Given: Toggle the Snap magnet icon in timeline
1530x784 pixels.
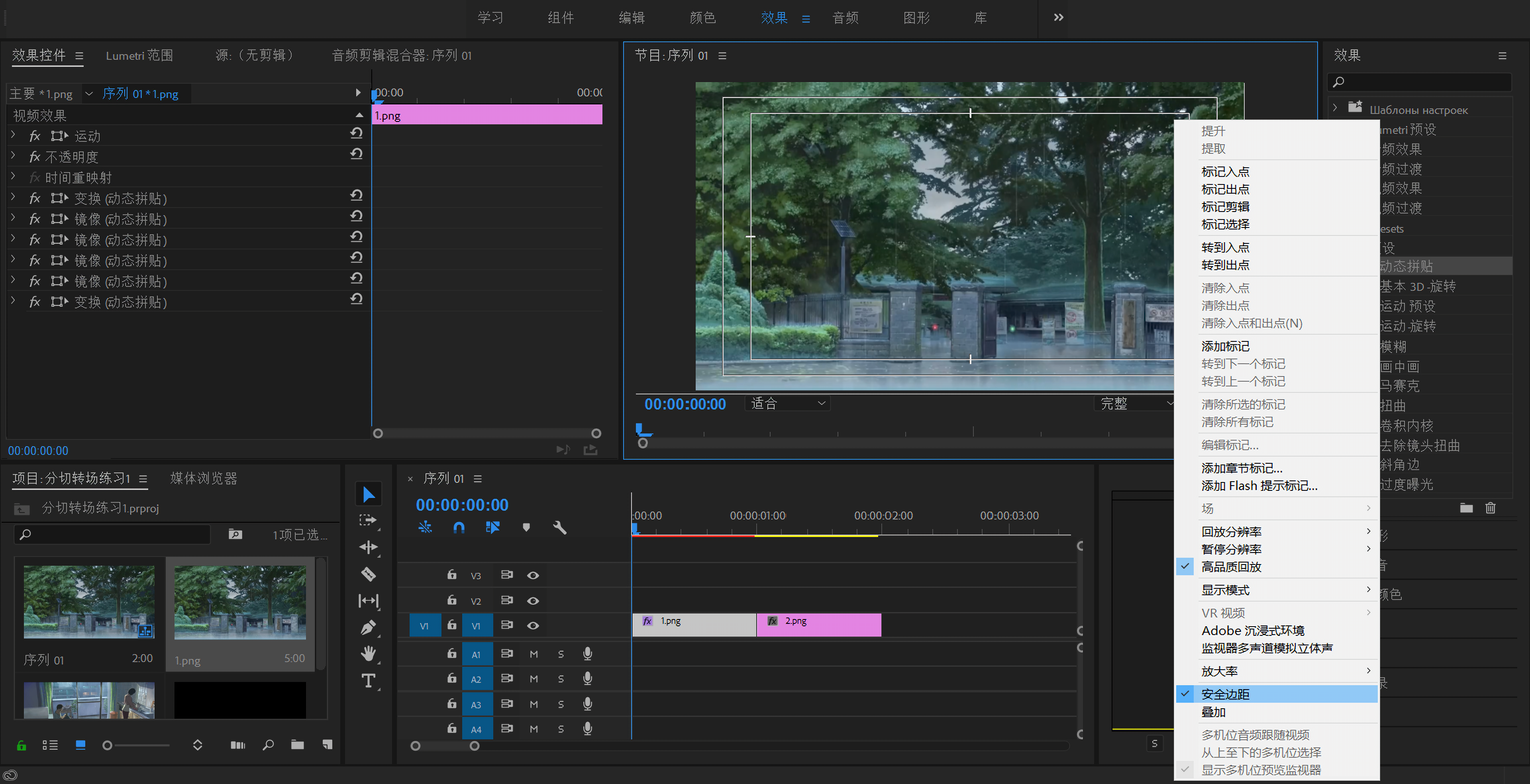Looking at the screenshot, I should 459,527.
